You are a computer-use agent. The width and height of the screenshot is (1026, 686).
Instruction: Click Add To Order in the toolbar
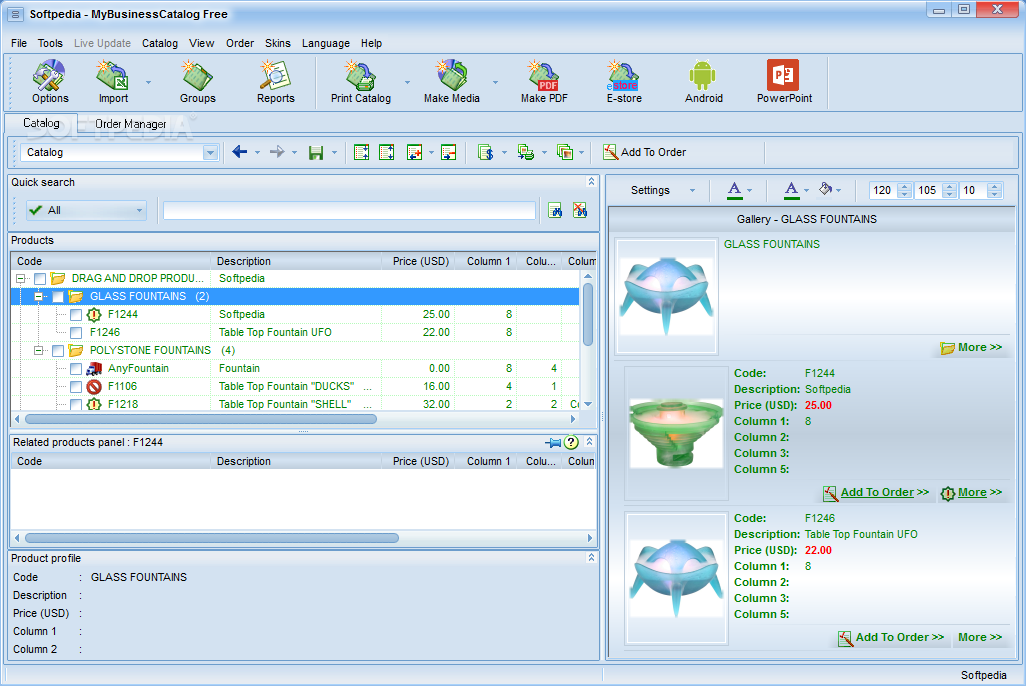coord(645,152)
